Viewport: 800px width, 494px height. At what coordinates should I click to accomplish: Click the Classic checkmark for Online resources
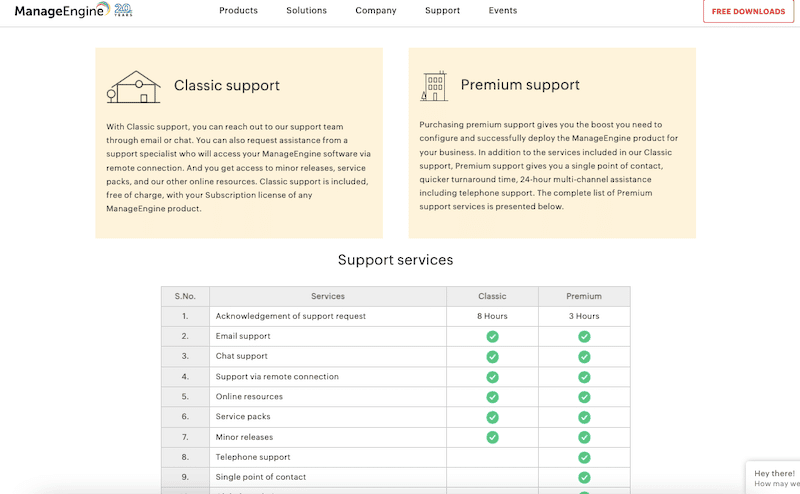492,397
